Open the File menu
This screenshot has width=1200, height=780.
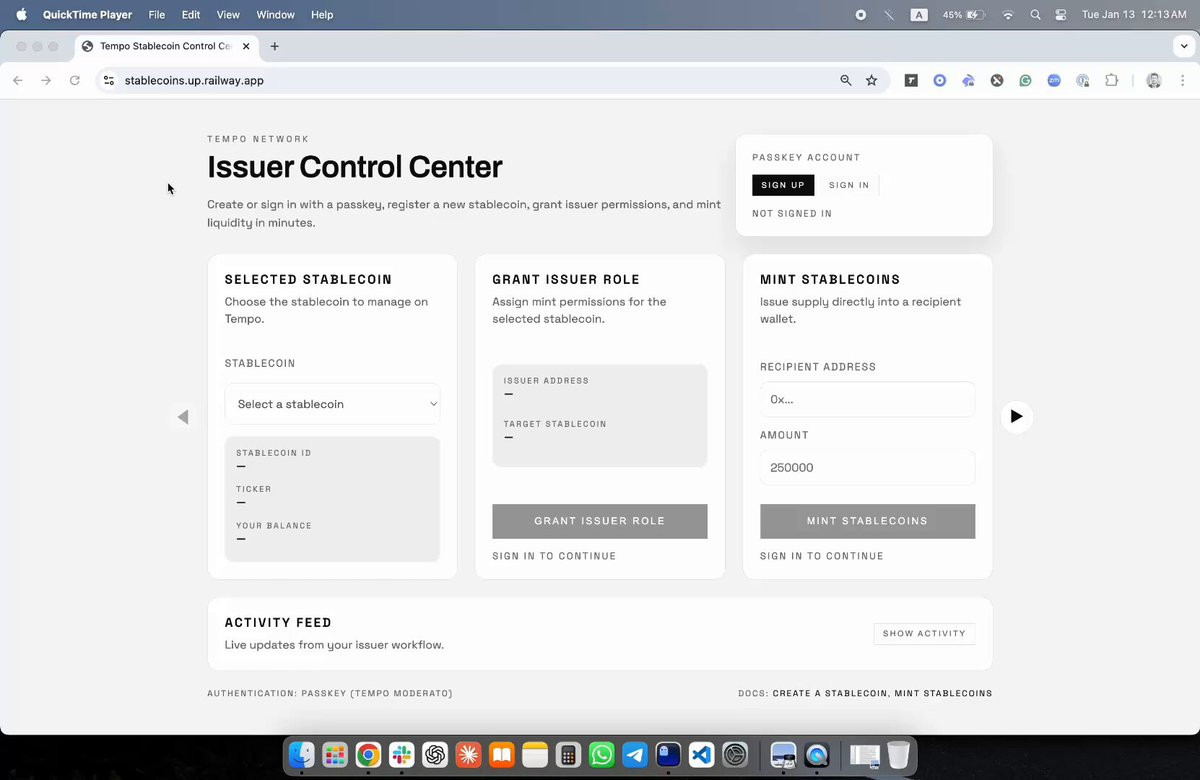[157, 15]
